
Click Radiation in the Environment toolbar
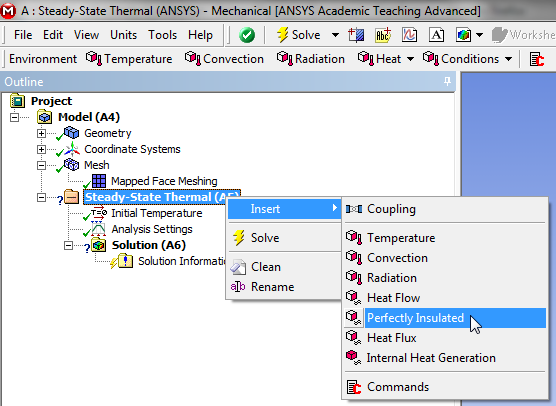click(x=311, y=59)
